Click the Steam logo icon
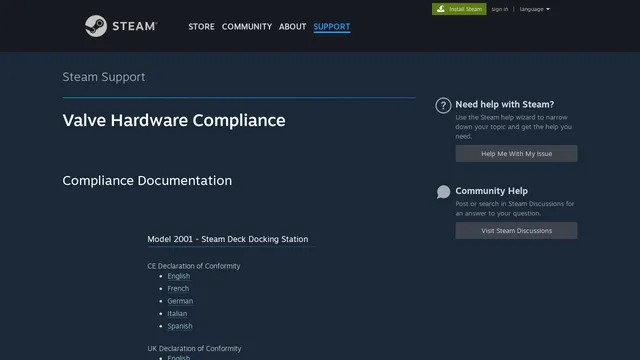The height and width of the screenshot is (360, 640). 96,26
